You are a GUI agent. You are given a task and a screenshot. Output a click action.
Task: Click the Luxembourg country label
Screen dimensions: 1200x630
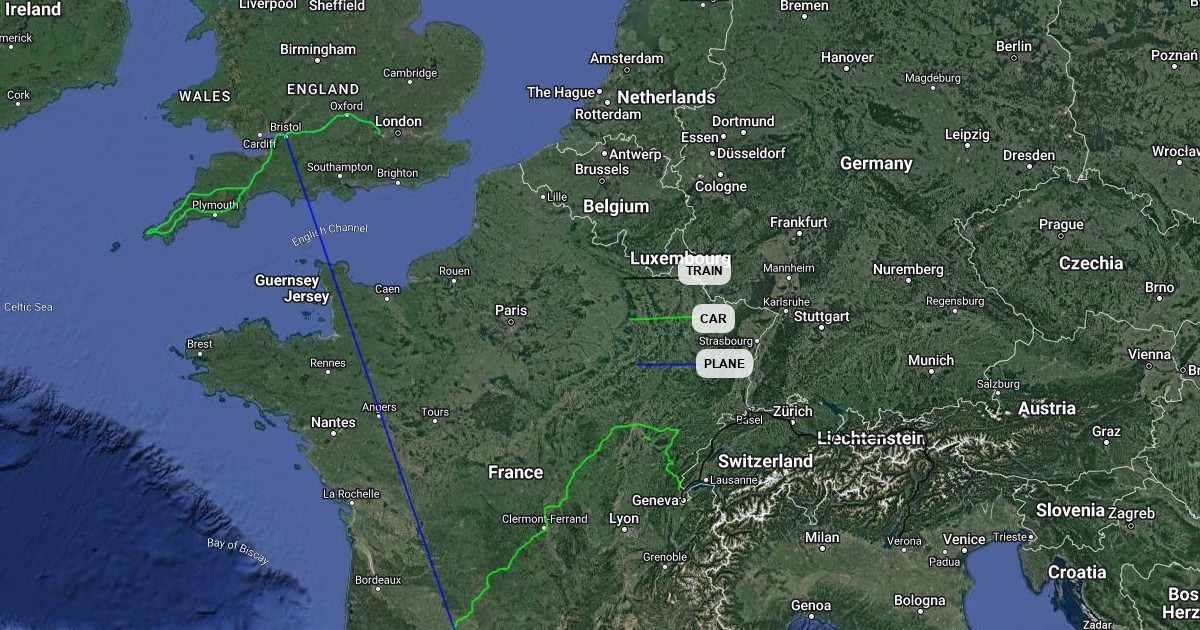(x=680, y=258)
